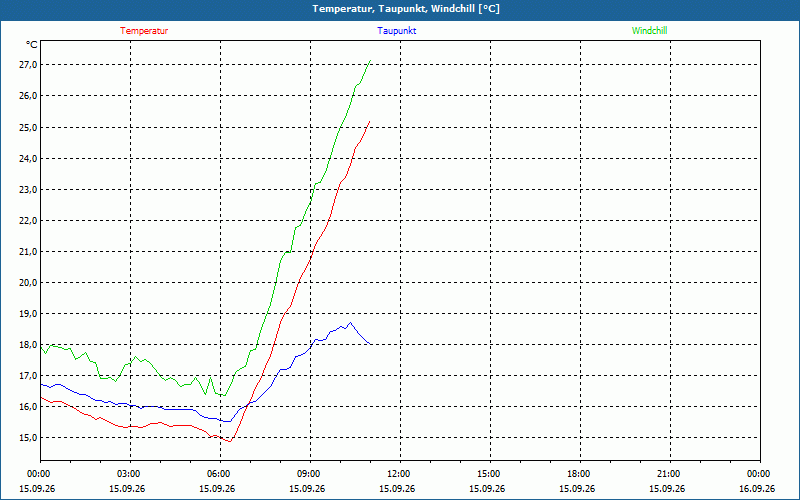
Task: Click the 20,0 y-axis value
Action: 27,283
